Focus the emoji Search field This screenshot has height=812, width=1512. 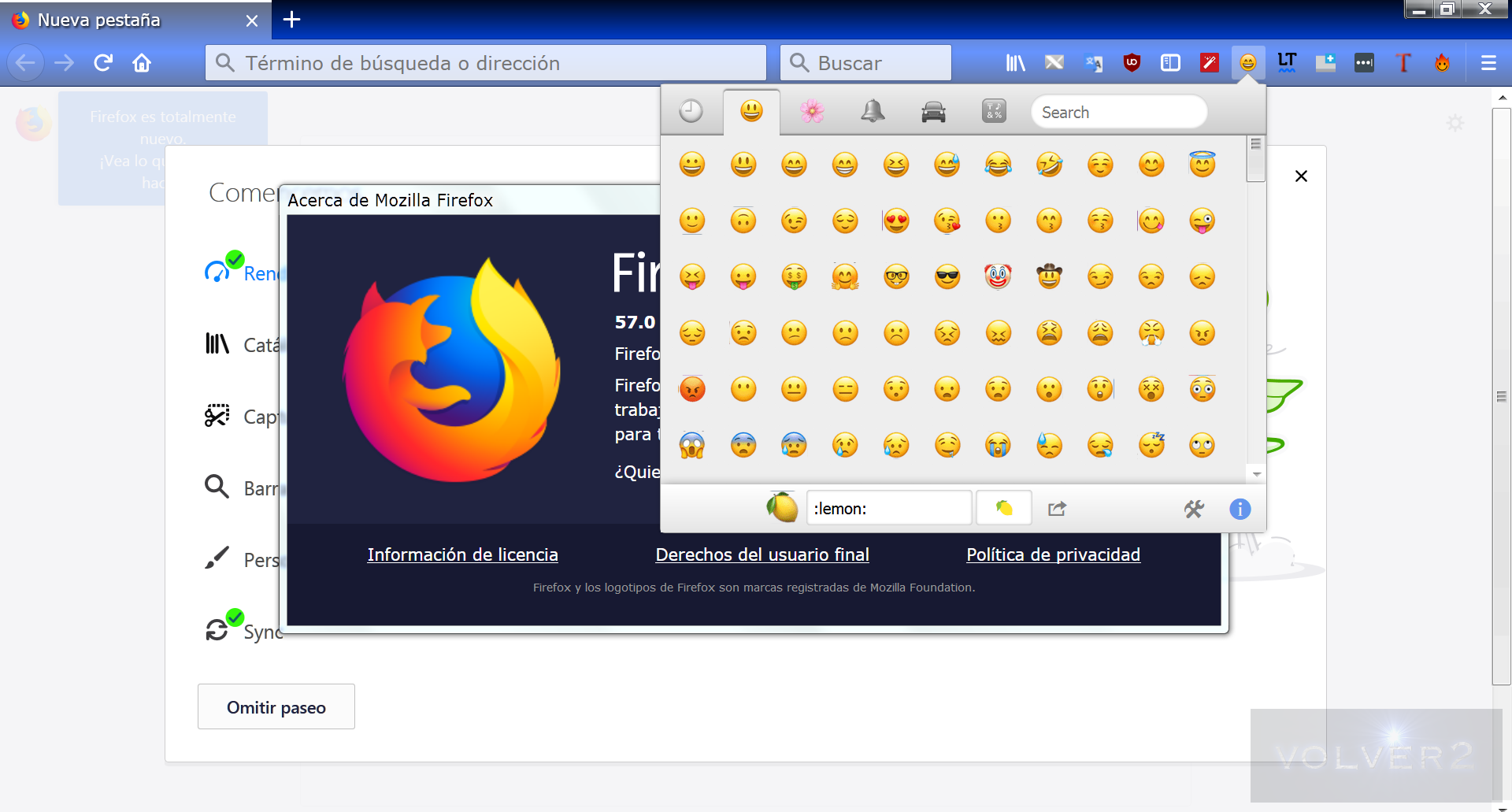[1118, 112]
